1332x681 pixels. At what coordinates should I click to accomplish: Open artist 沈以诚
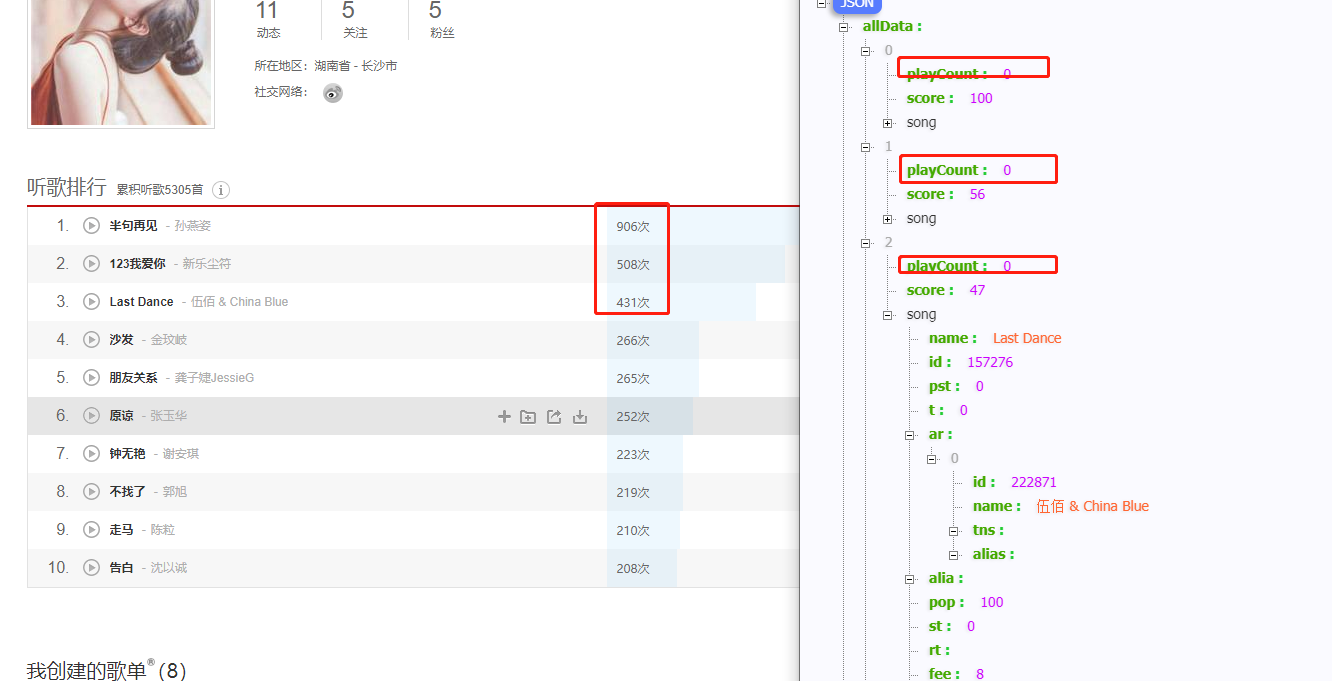[x=169, y=568]
